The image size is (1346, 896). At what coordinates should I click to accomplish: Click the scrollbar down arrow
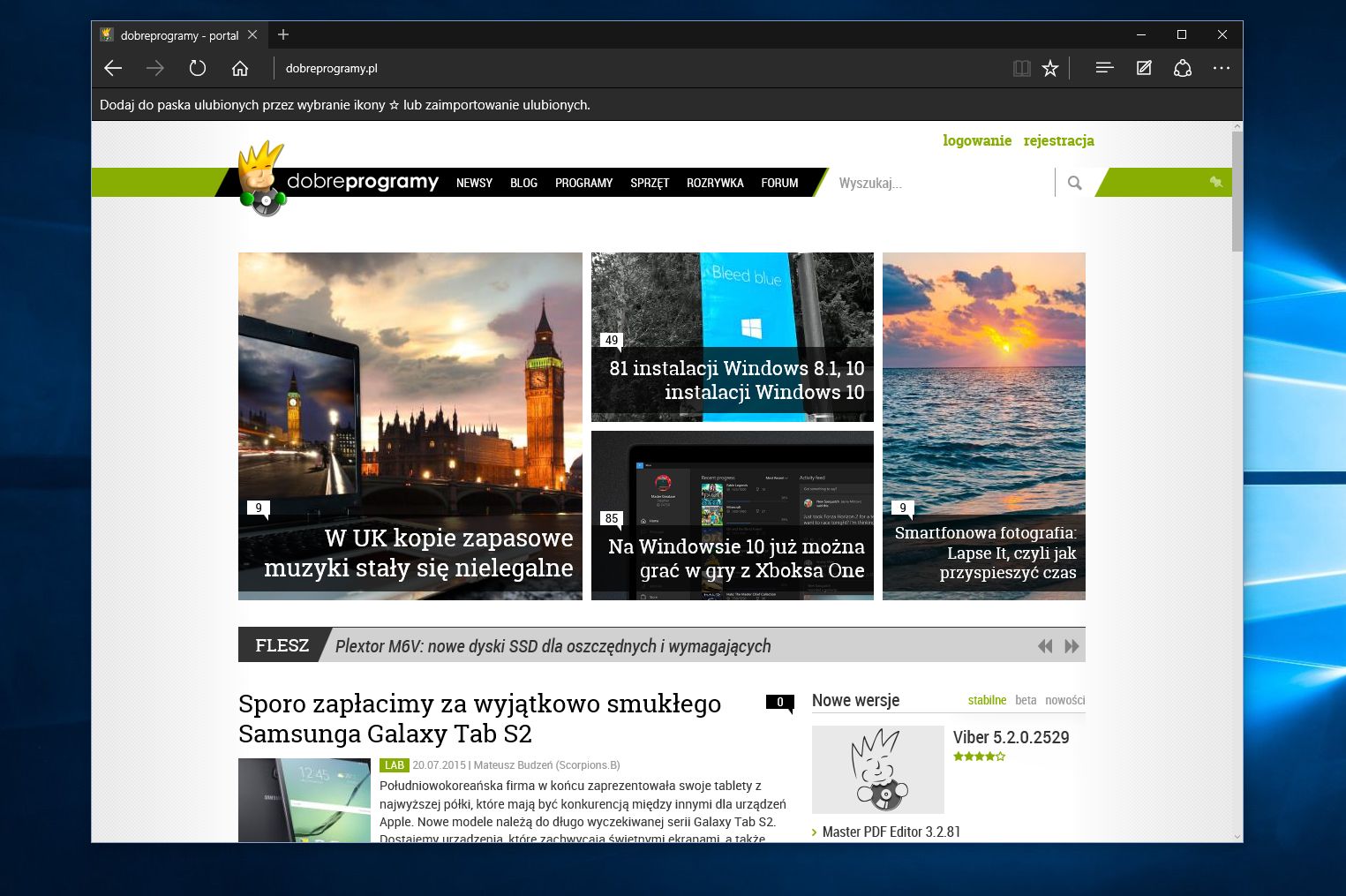[1237, 836]
